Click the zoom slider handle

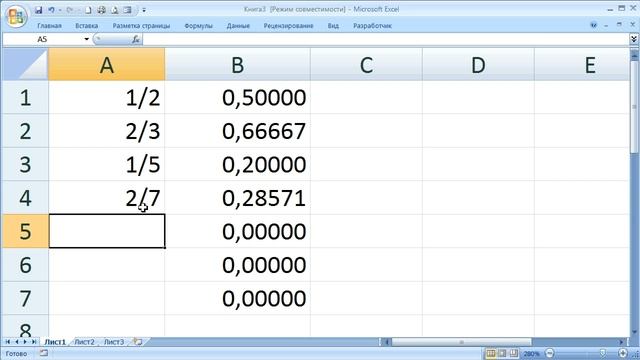point(603,353)
